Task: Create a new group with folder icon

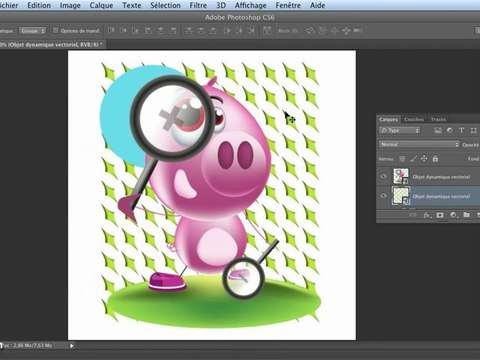Action: (x=466, y=215)
